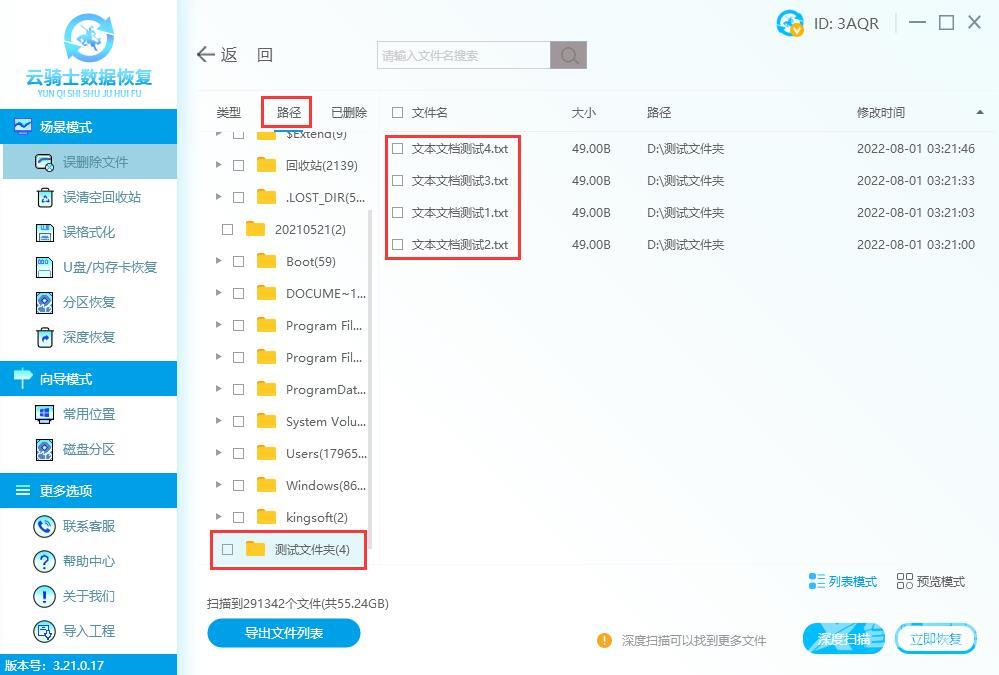The width and height of the screenshot is (999, 675).
Task: Check the 测试文件夹(4) folder checkbox
Action: point(227,549)
